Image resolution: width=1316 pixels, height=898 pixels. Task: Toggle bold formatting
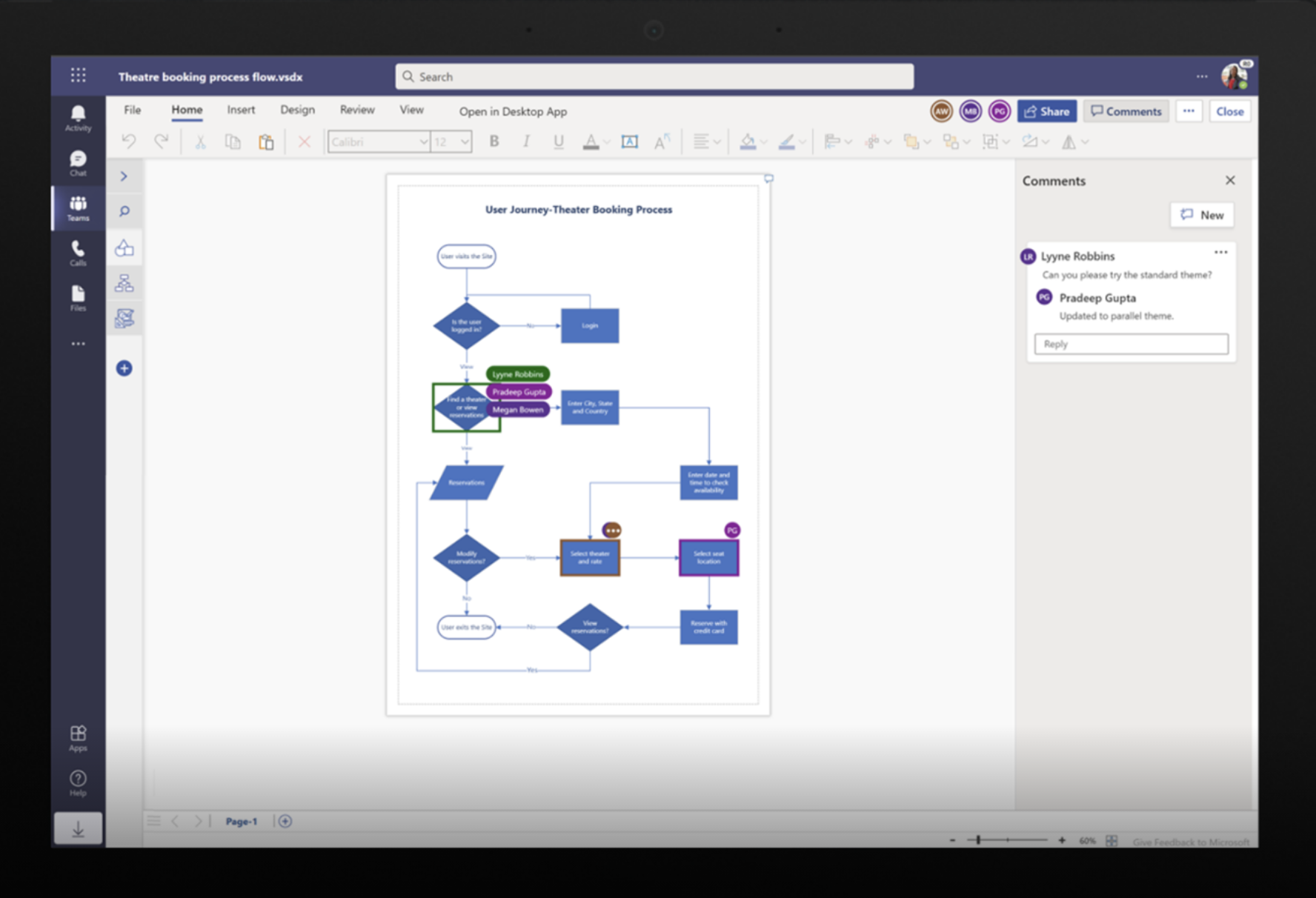pyautogui.click(x=493, y=142)
